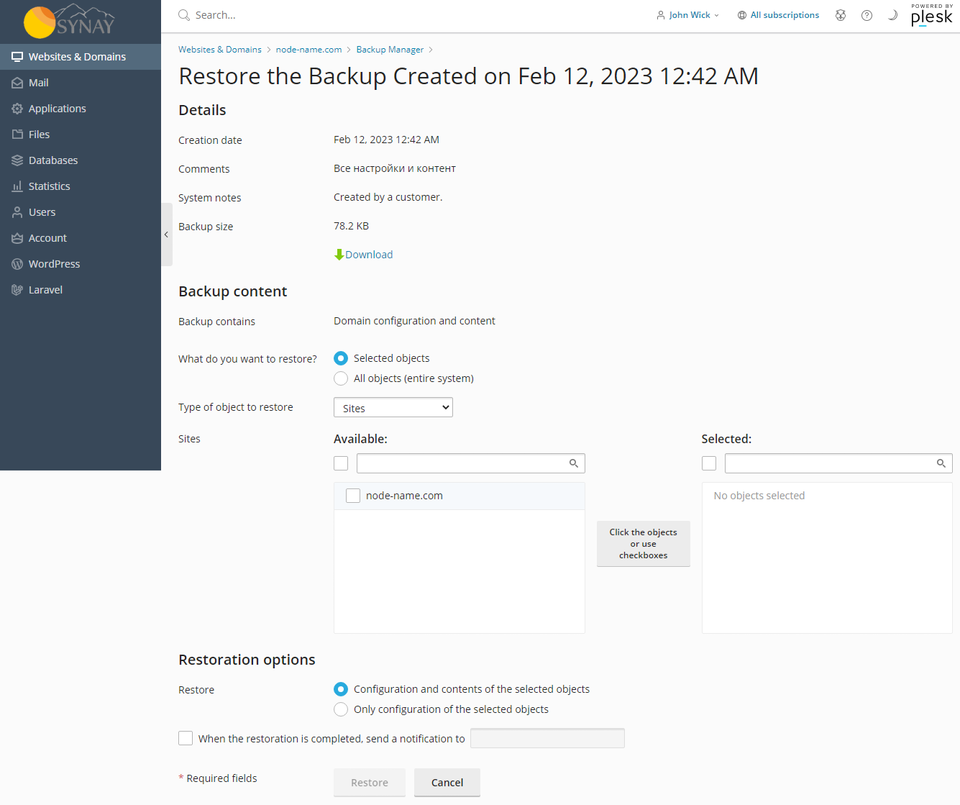
Task: Click the Files folder icon
Action: [17, 135]
